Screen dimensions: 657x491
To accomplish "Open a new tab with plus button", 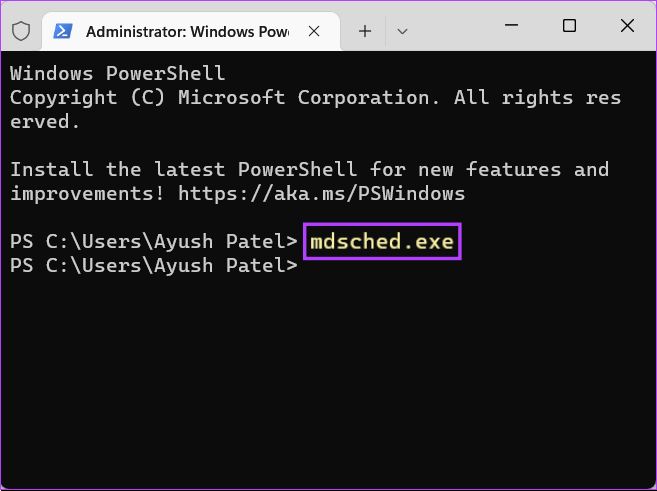I will click(365, 31).
